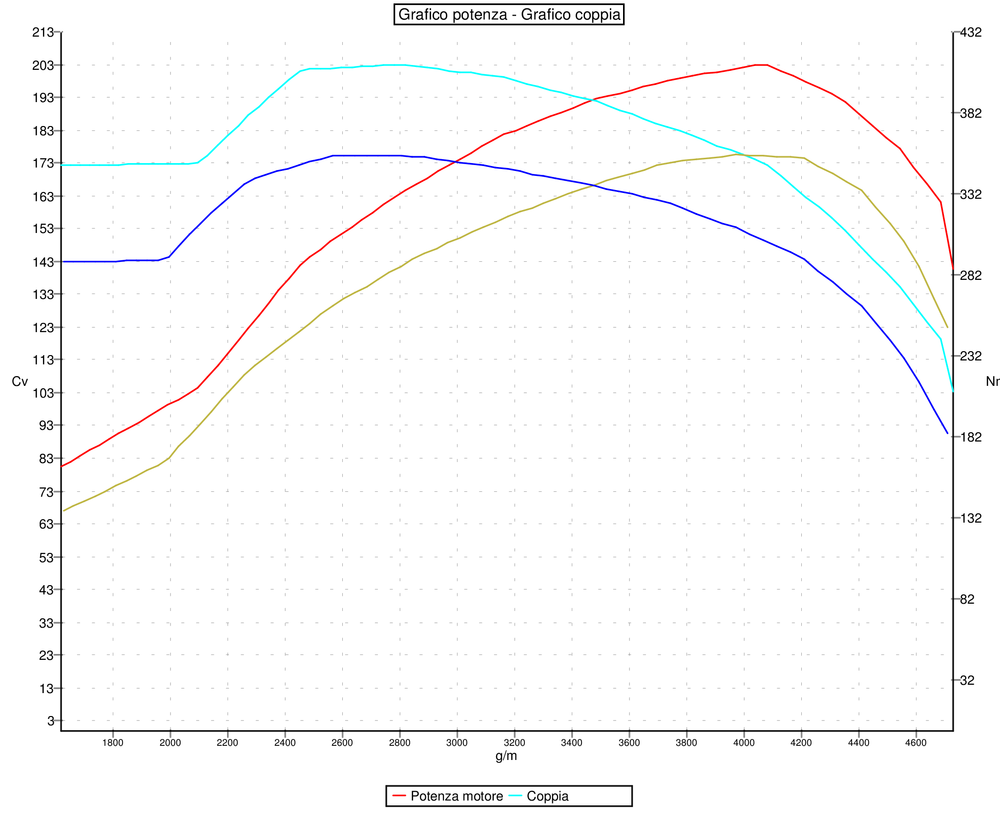This screenshot has height=822, width=1000.
Task: Click the cyan legend line sample
Action: click(x=516, y=796)
